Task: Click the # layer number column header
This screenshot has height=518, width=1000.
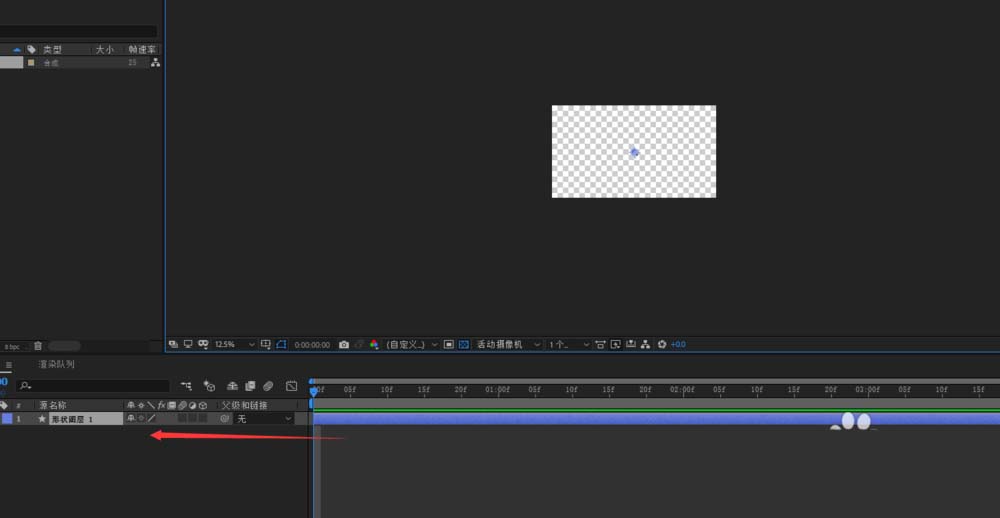Action: coord(18,405)
